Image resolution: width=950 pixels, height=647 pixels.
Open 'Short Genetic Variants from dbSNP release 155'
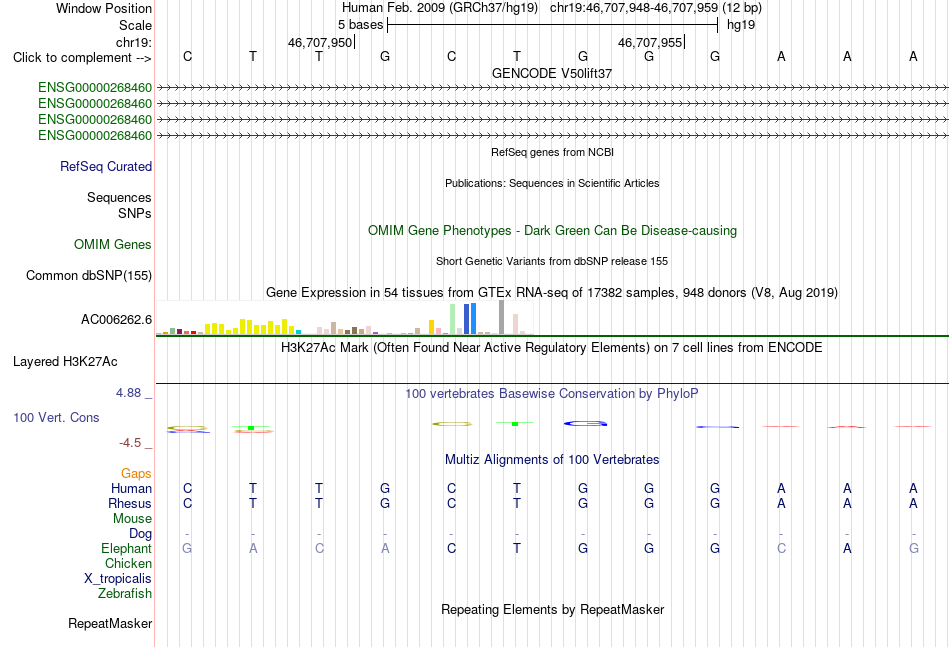[x=552, y=261]
